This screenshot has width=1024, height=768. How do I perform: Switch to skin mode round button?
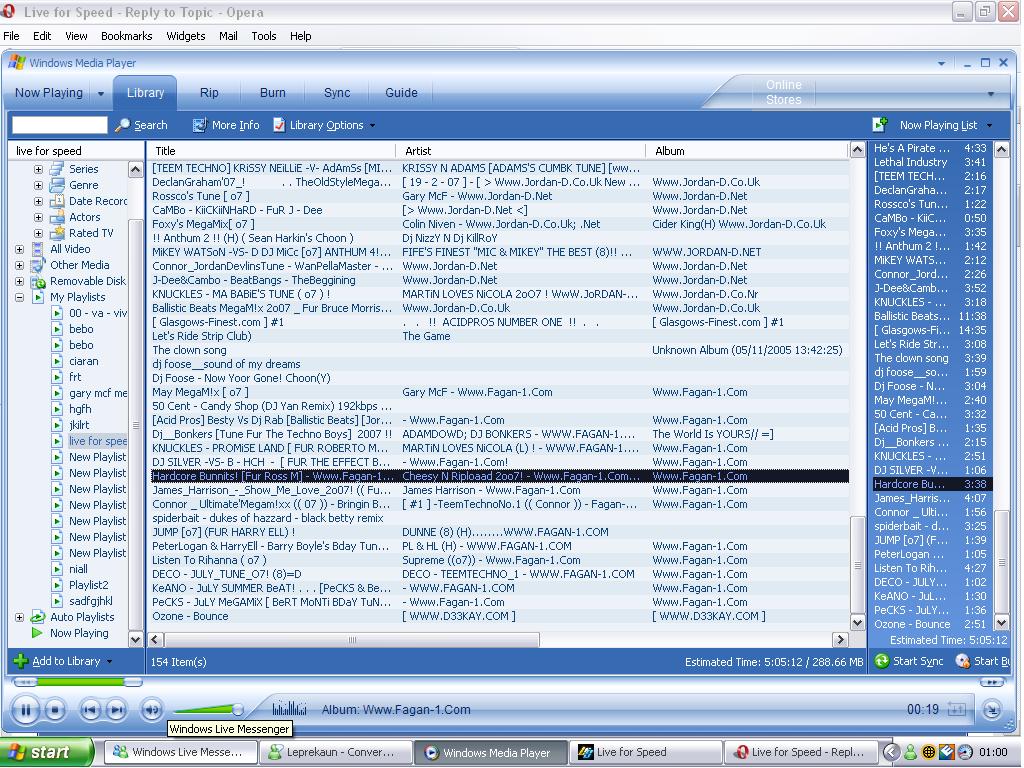pyautogui.click(x=992, y=710)
